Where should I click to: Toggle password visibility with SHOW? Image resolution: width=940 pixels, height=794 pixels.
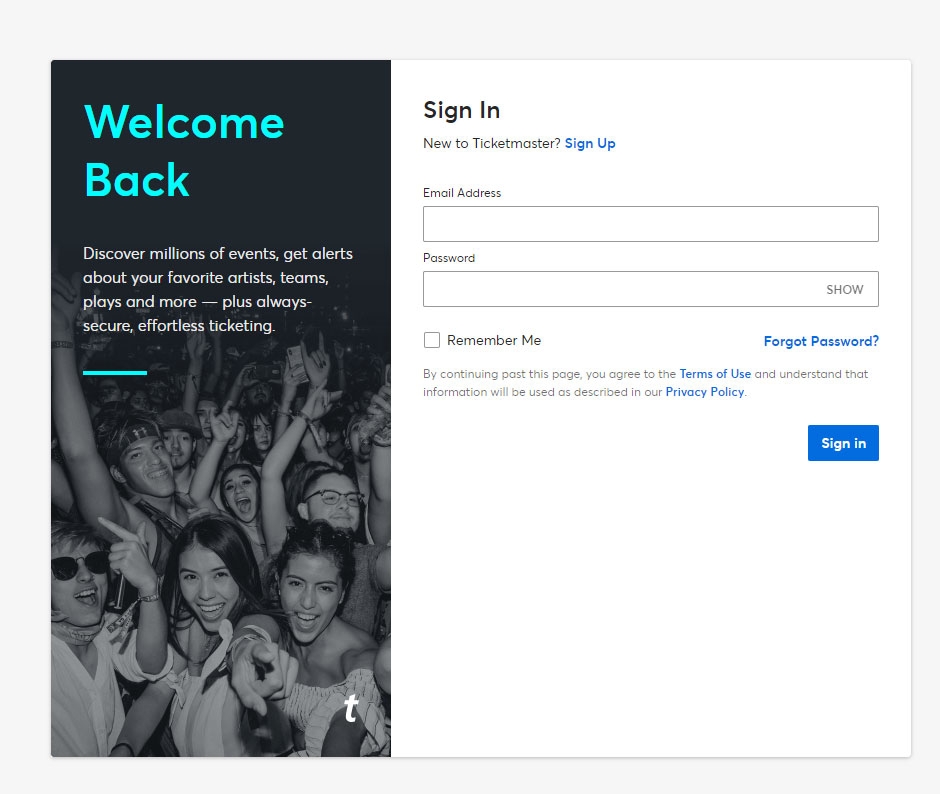[844, 290]
